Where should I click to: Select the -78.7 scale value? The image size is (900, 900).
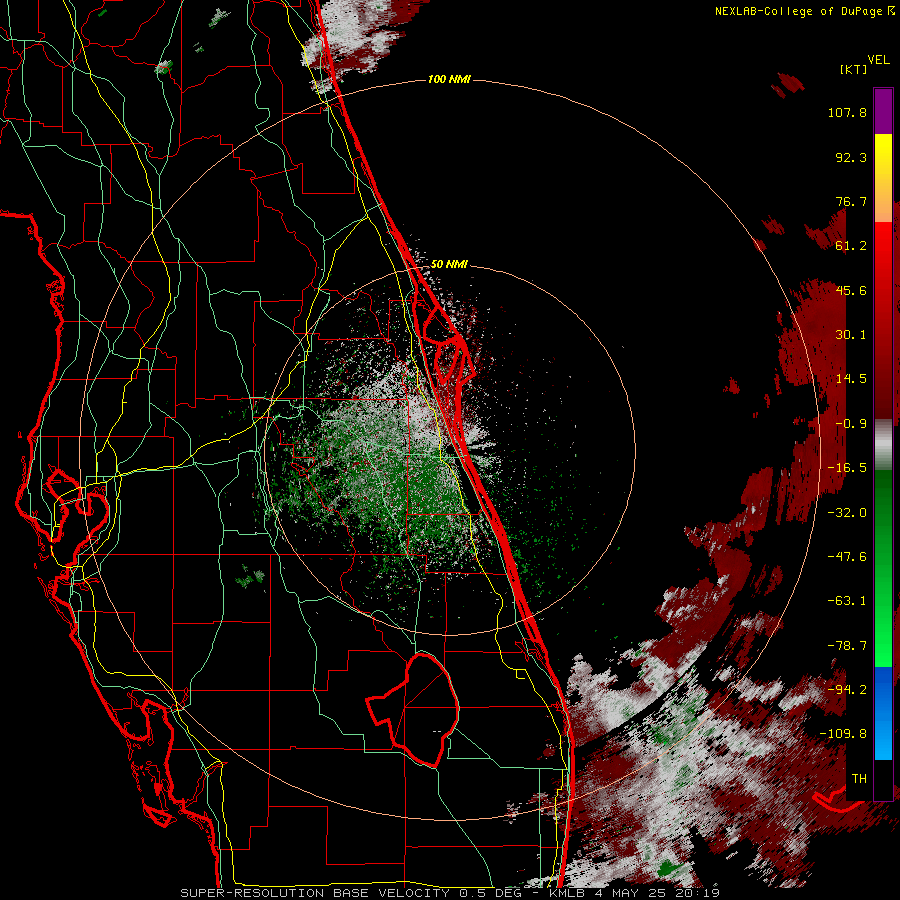[847, 646]
